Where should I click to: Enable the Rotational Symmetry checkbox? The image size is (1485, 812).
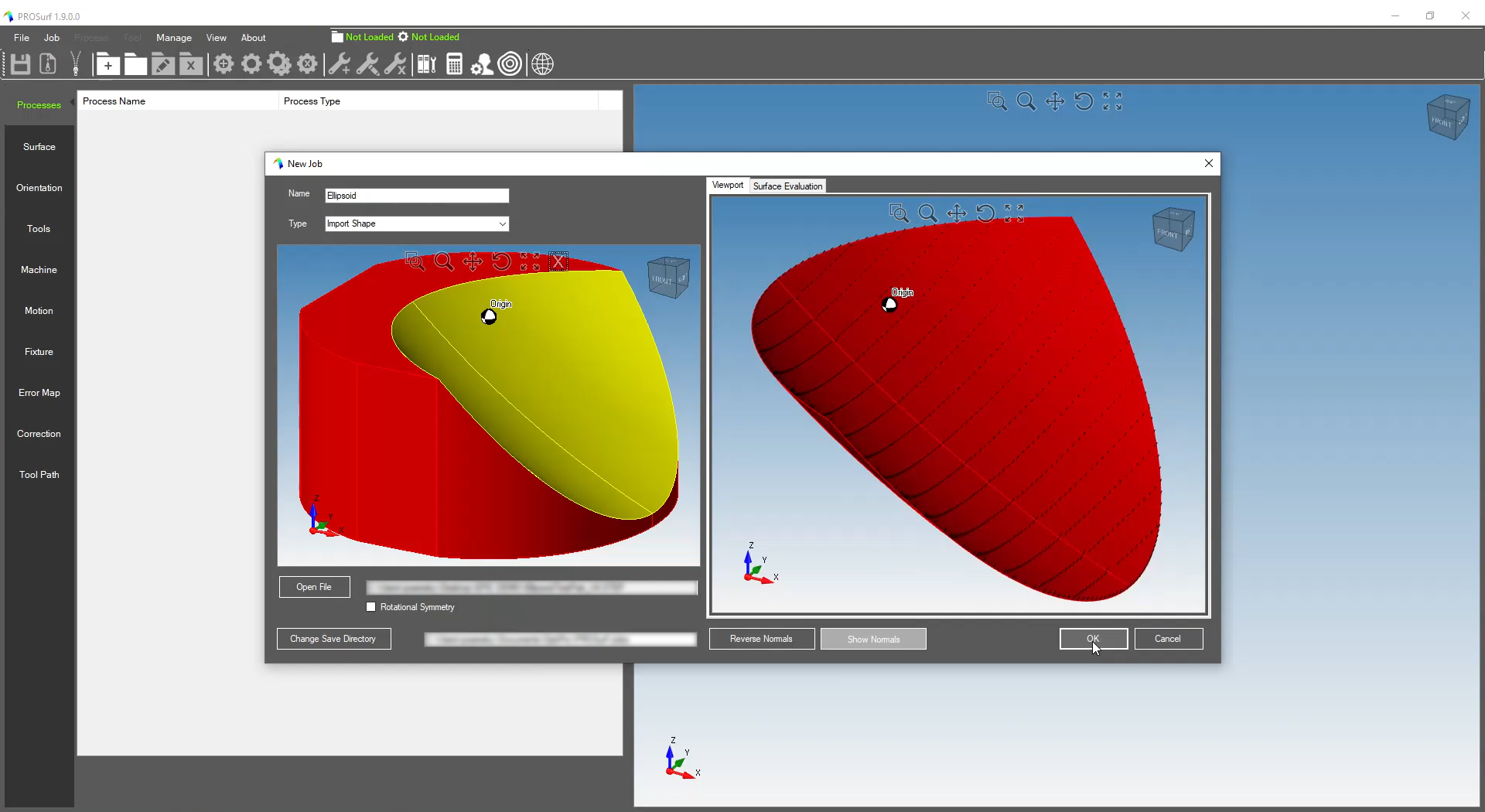[x=370, y=608]
